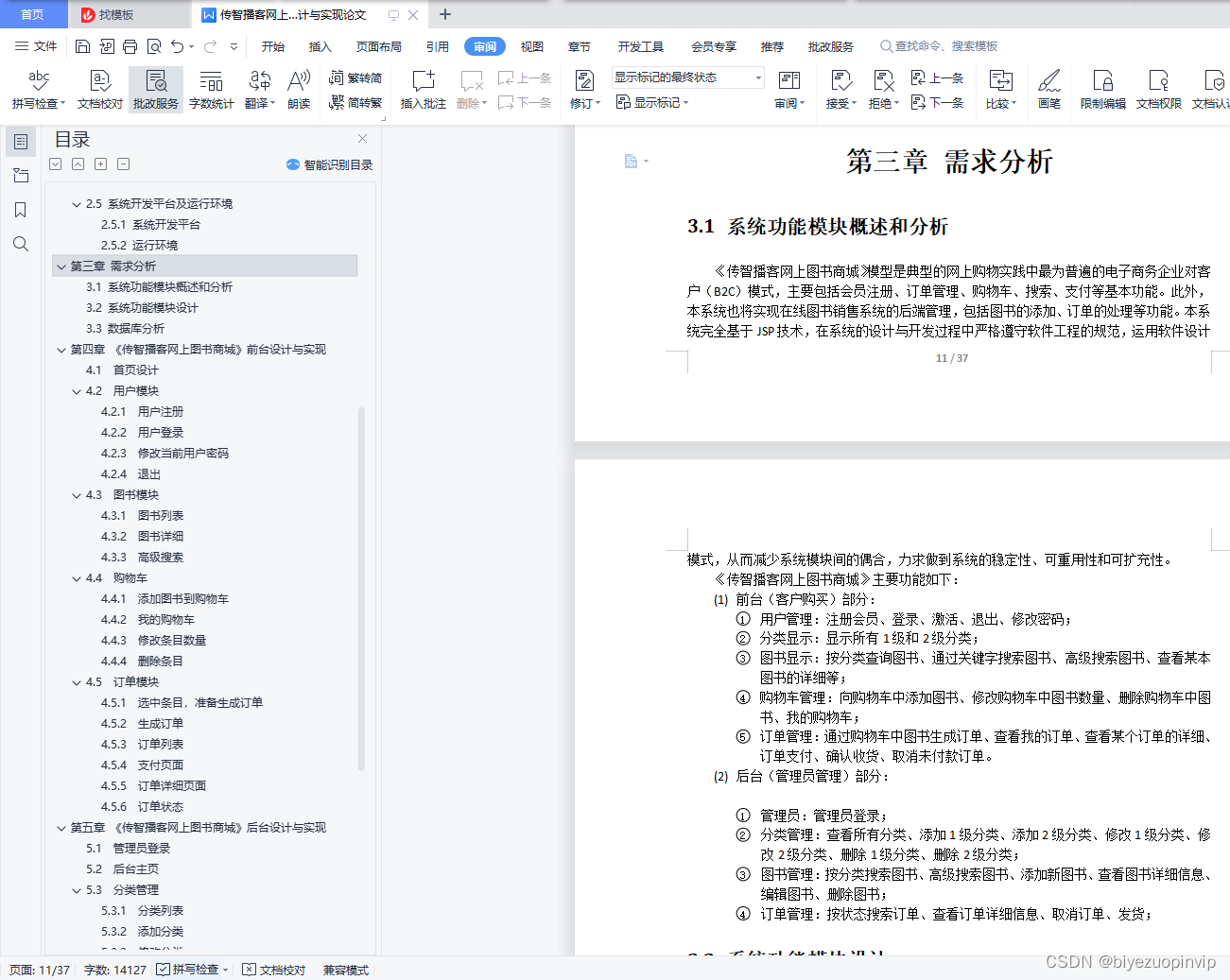This screenshot has width=1230, height=980.
Task: Open 限制编辑 restrict editing
Action: (1103, 90)
